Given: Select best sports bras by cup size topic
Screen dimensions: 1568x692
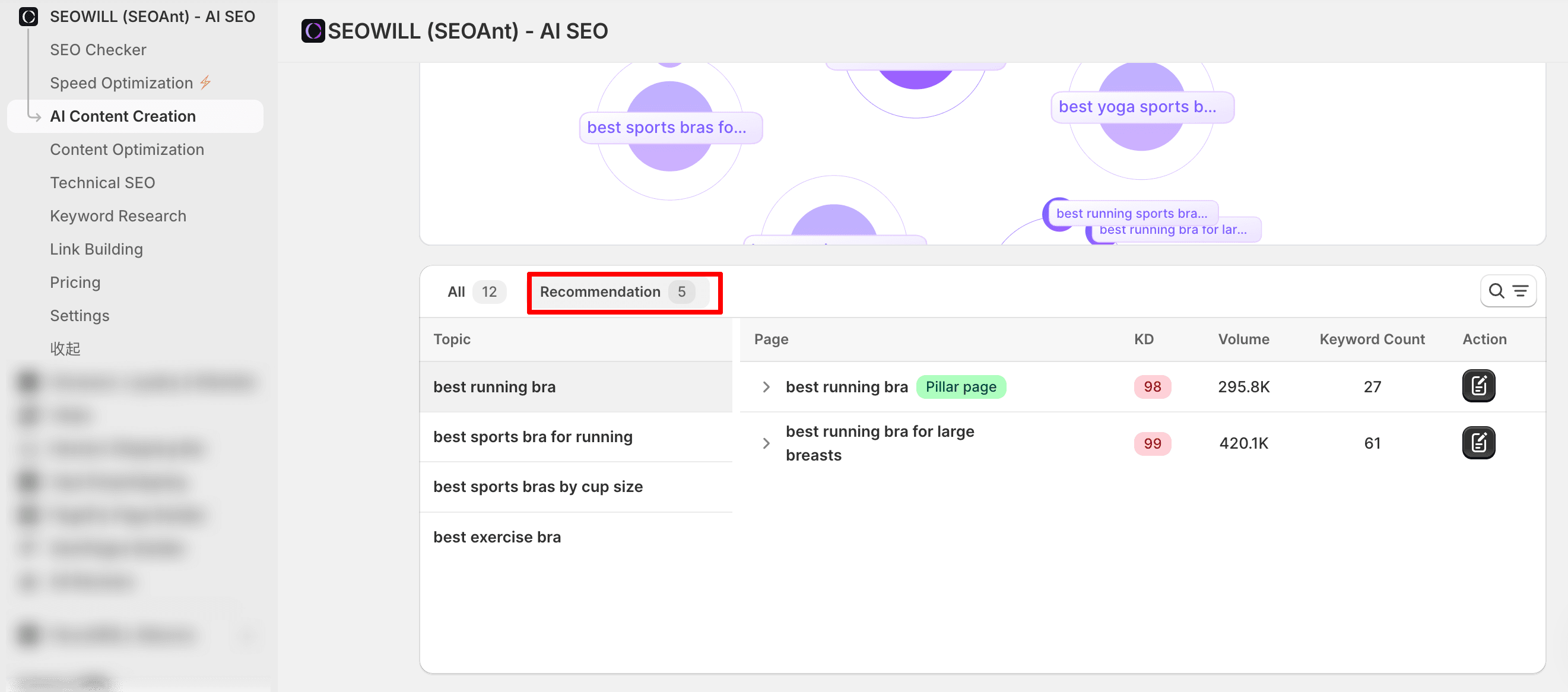Looking at the screenshot, I should click(538, 487).
